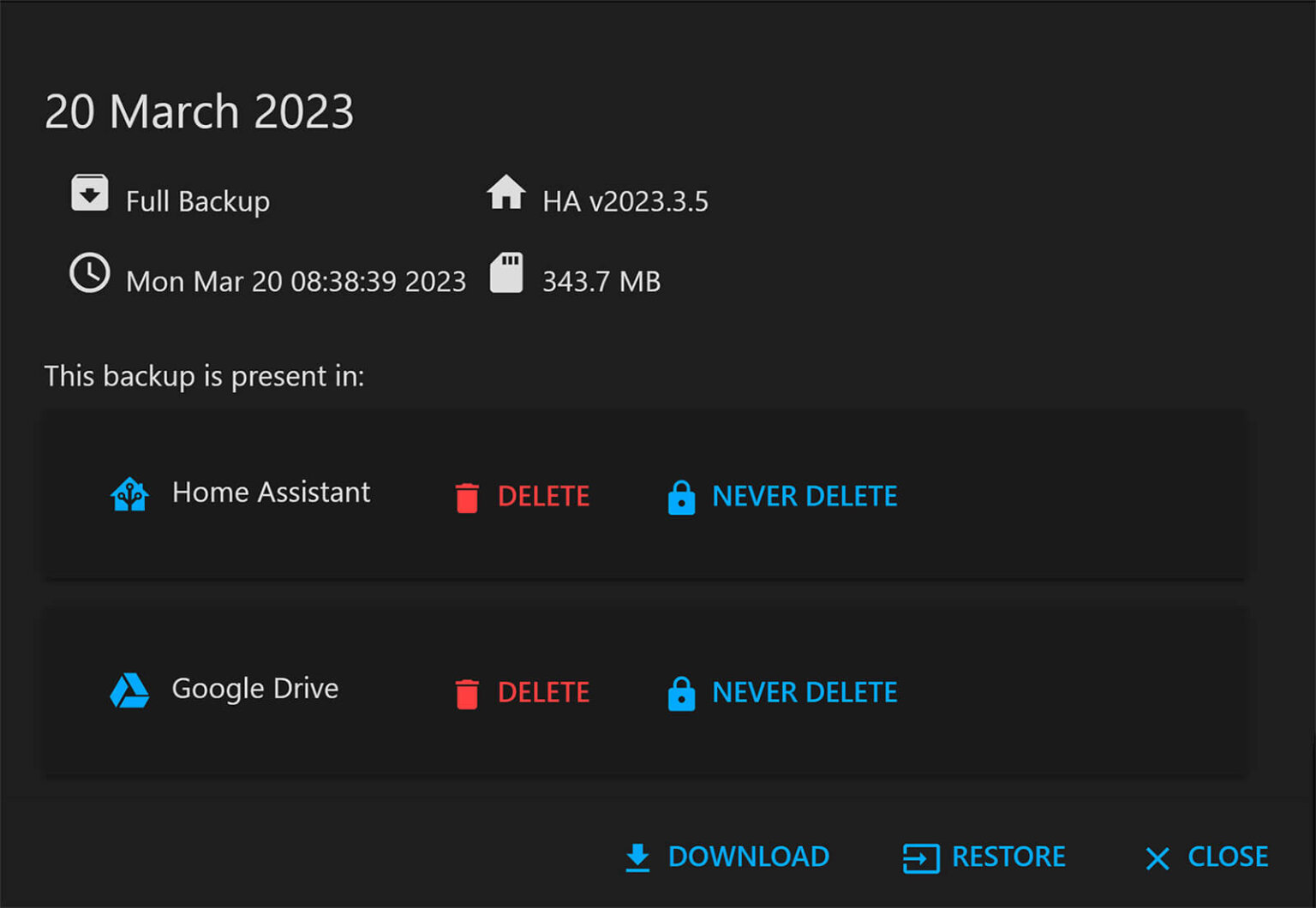Click the SD card icon next to 343.7 MB

click(507, 272)
